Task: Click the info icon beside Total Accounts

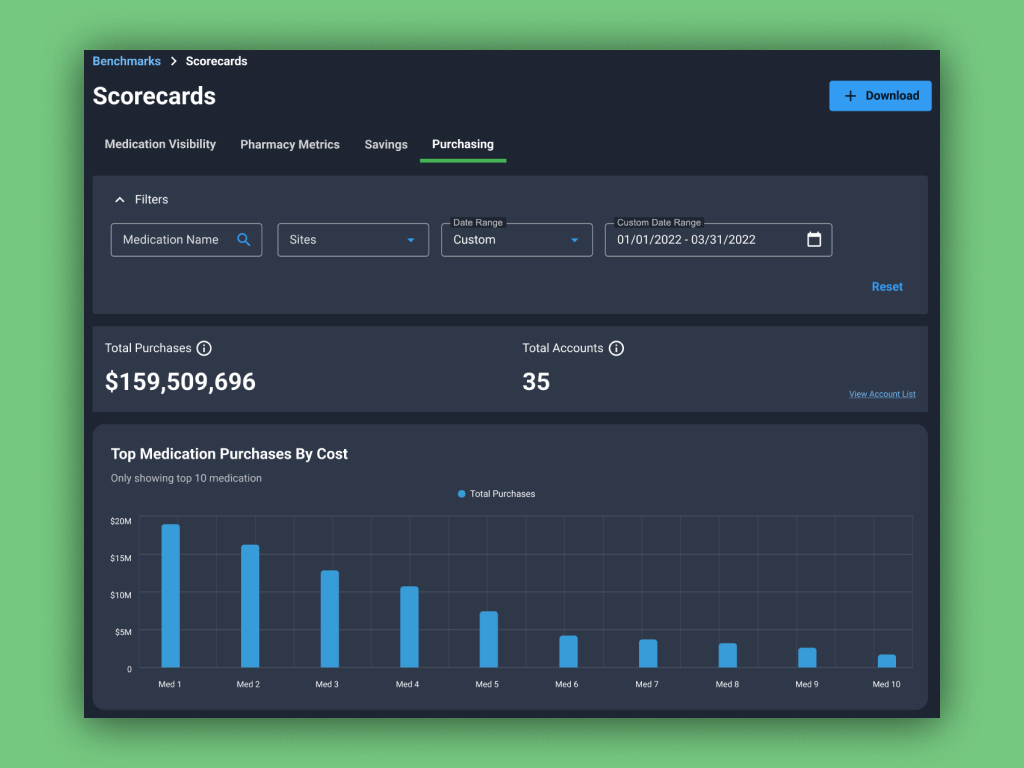Action: (616, 348)
